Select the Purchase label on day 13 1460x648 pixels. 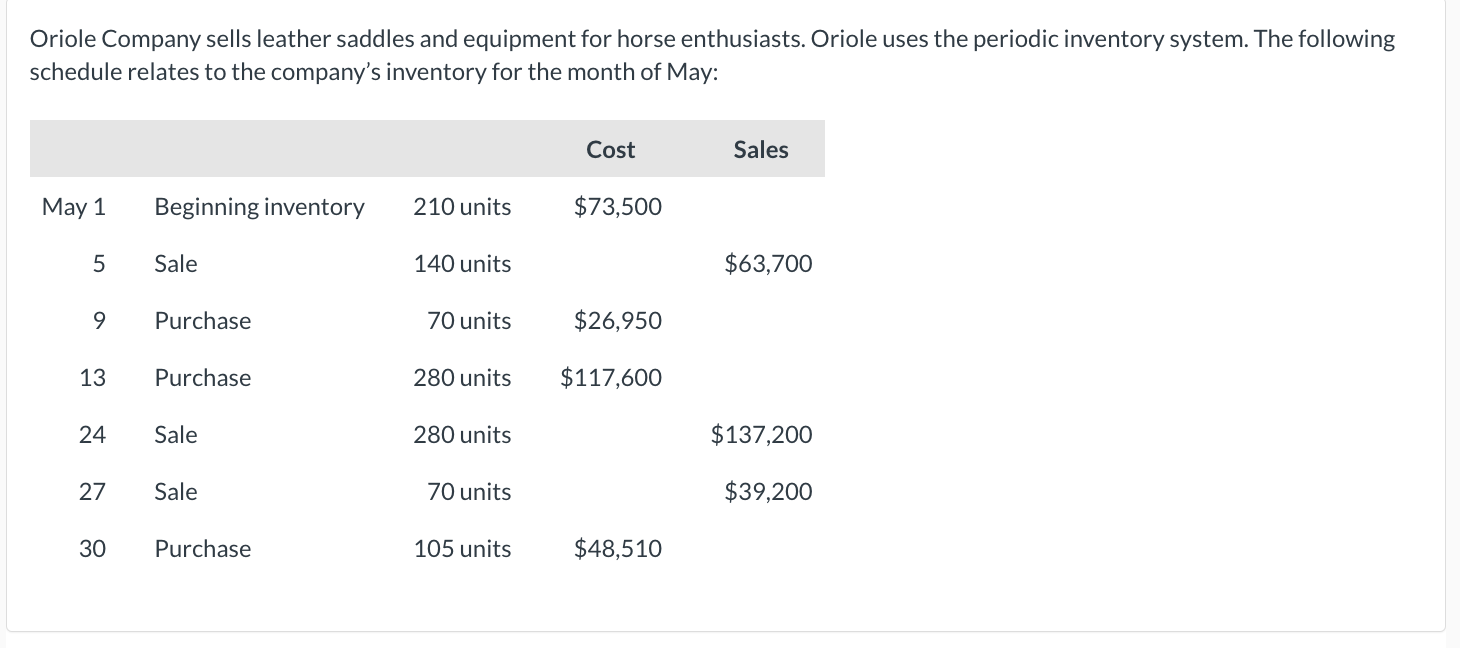click(x=202, y=378)
